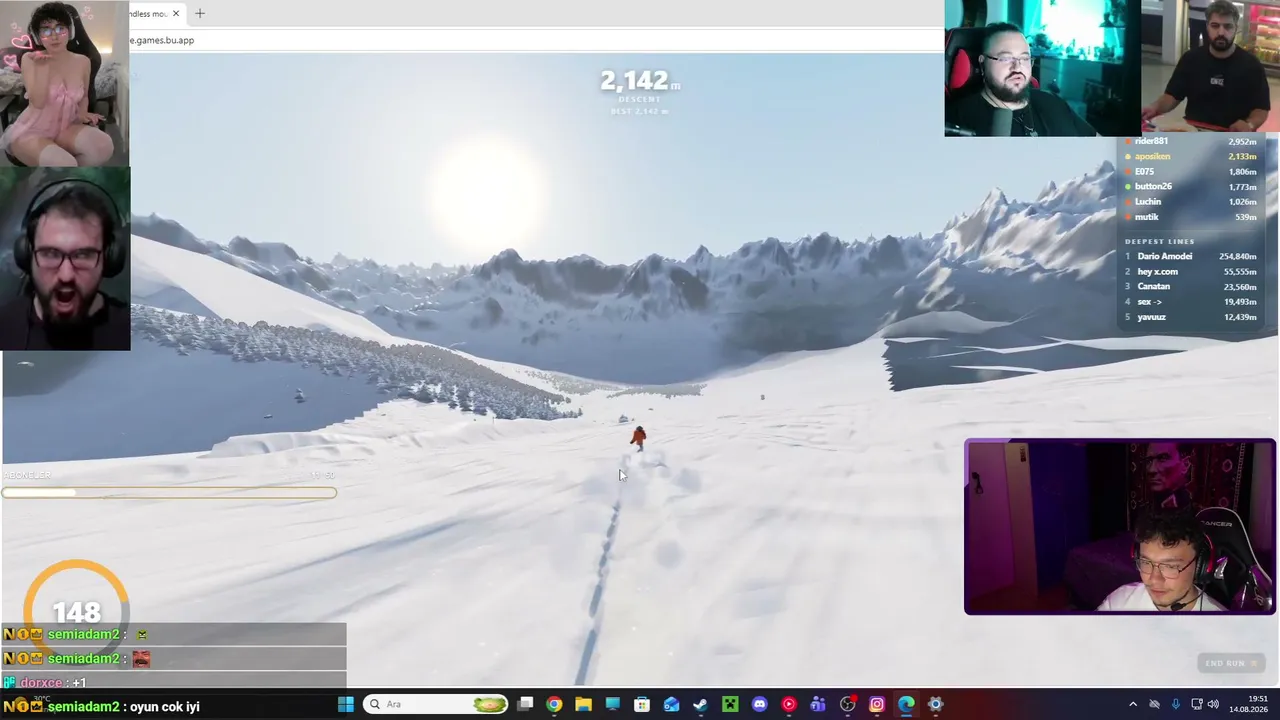Click the crossed-out network tray icon
This screenshot has width=1280, height=720.
[x=1154, y=704]
